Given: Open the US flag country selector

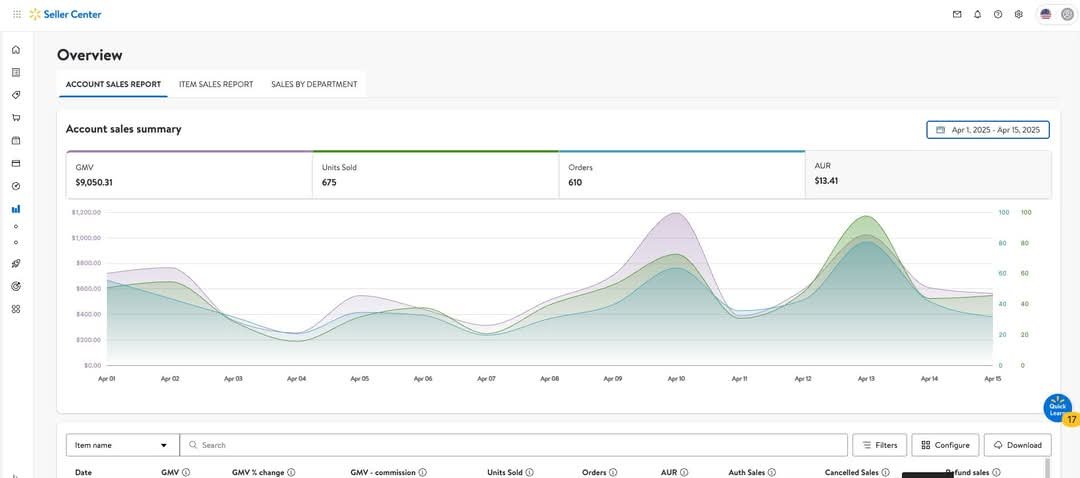Looking at the screenshot, I should (1046, 14).
